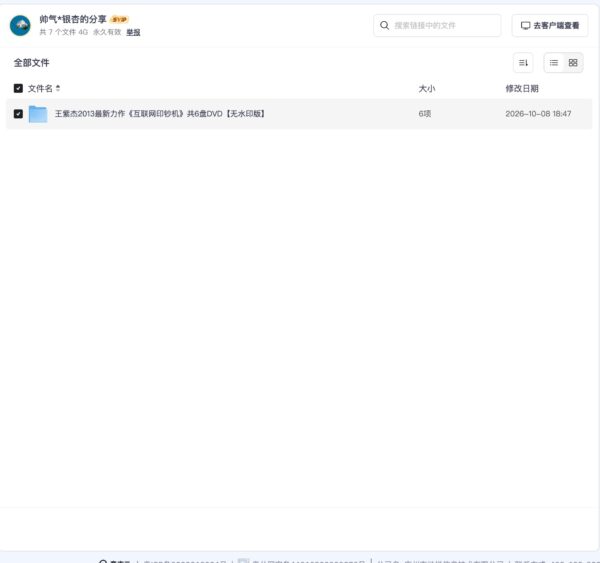Click the monitor icon in 去客户端查看
Image resolution: width=600 pixels, height=563 pixels.
(525, 26)
